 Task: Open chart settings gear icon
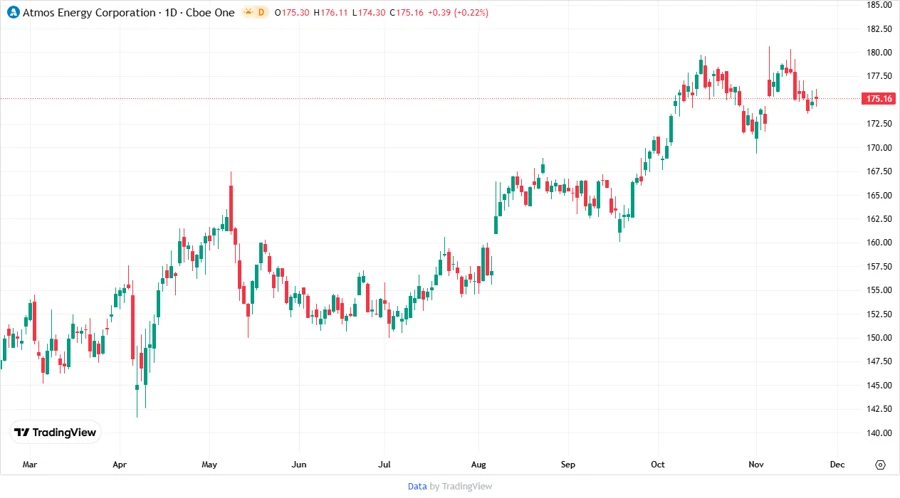click(x=880, y=465)
